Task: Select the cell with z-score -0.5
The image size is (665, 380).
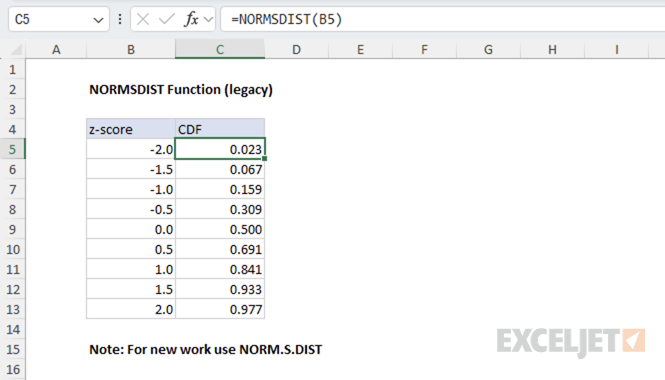Action: (131, 209)
